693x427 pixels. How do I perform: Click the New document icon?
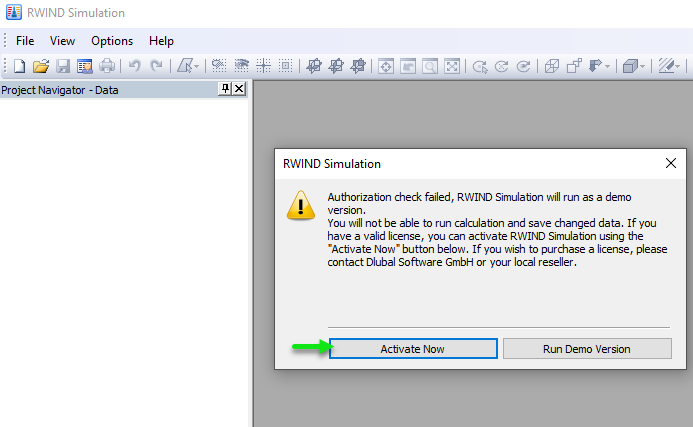(x=19, y=66)
